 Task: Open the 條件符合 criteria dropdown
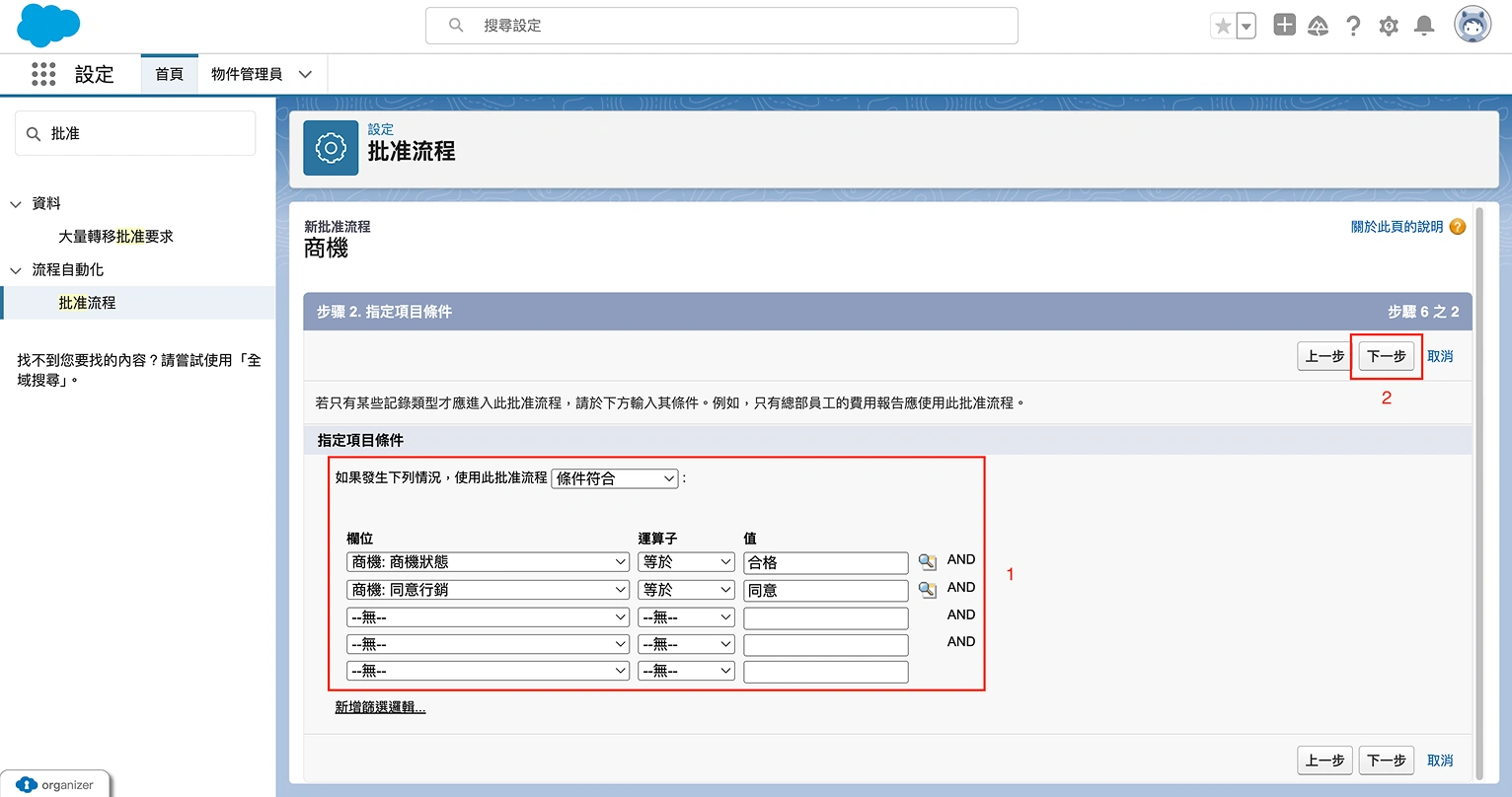pos(615,478)
